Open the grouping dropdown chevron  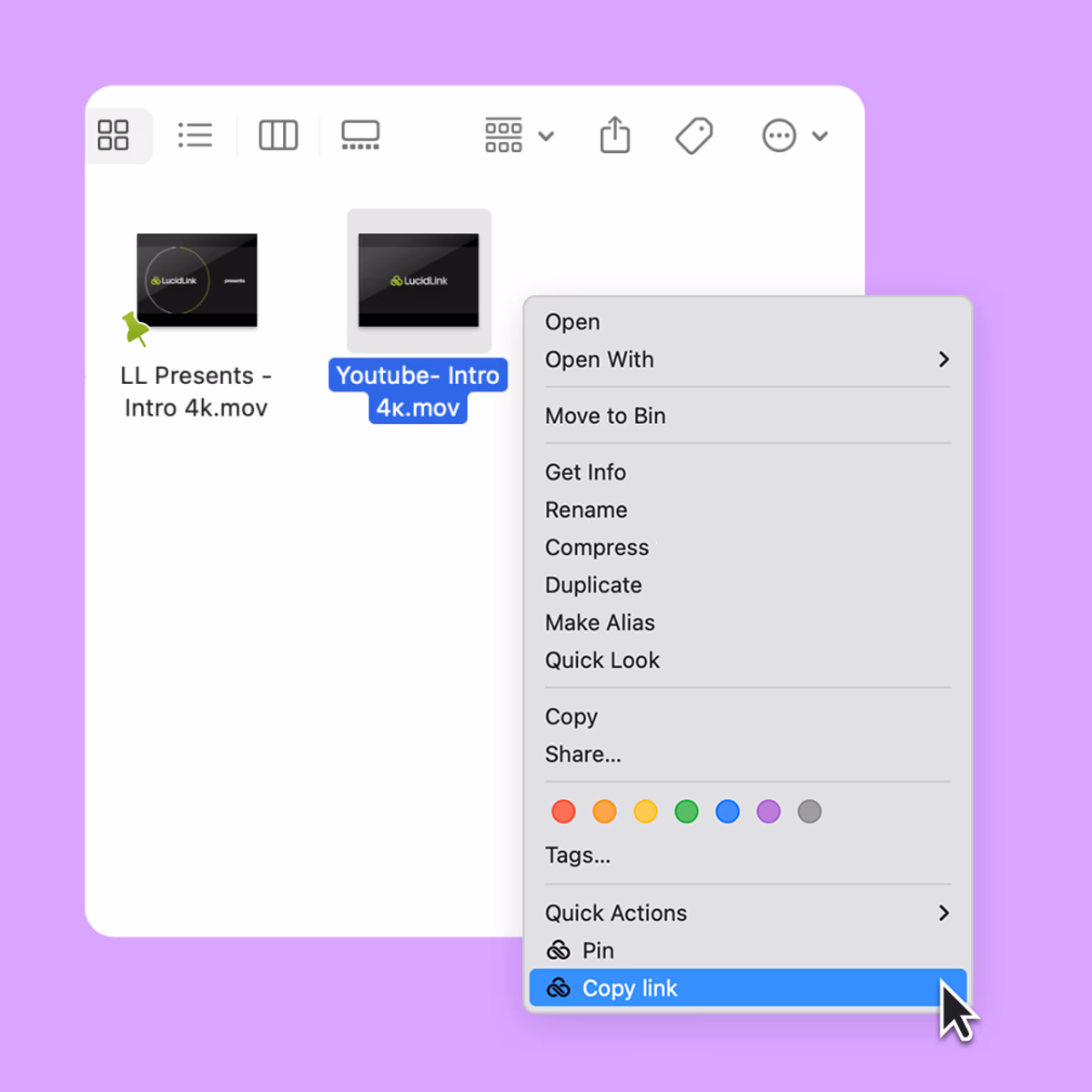coord(547,135)
